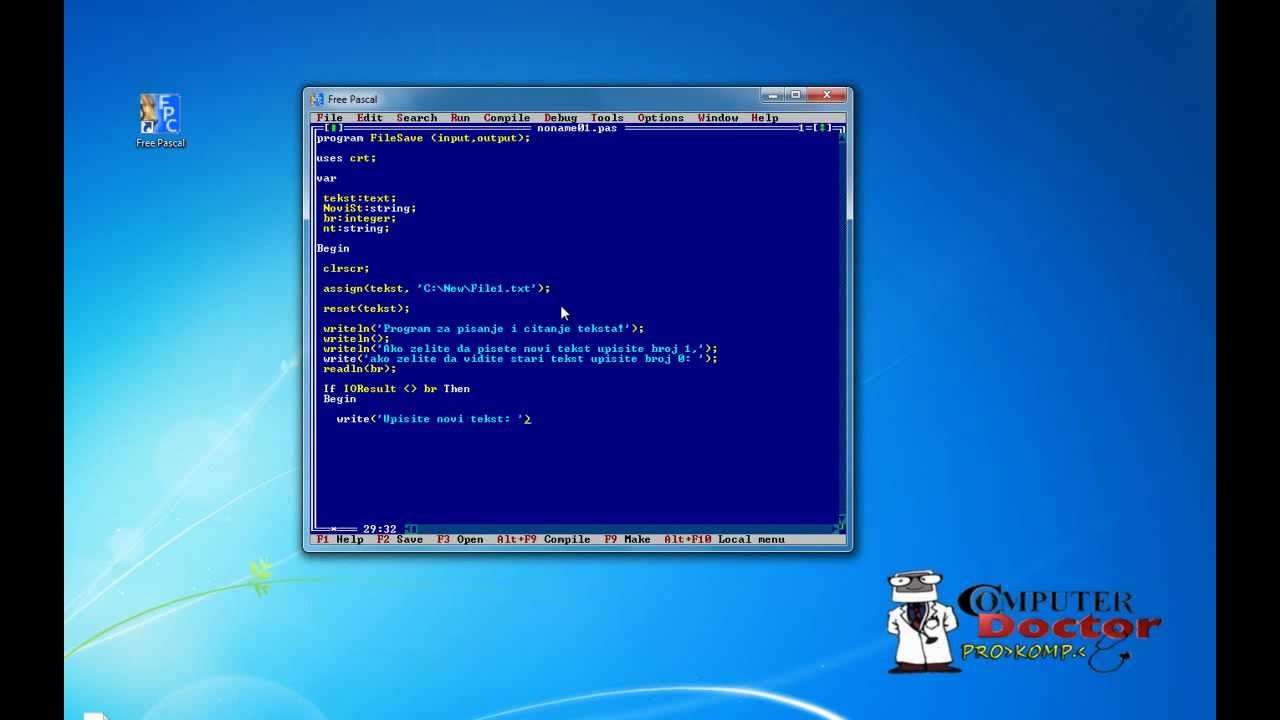
Task: Click F9 Make in the status bar
Action: (x=627, y=539)
